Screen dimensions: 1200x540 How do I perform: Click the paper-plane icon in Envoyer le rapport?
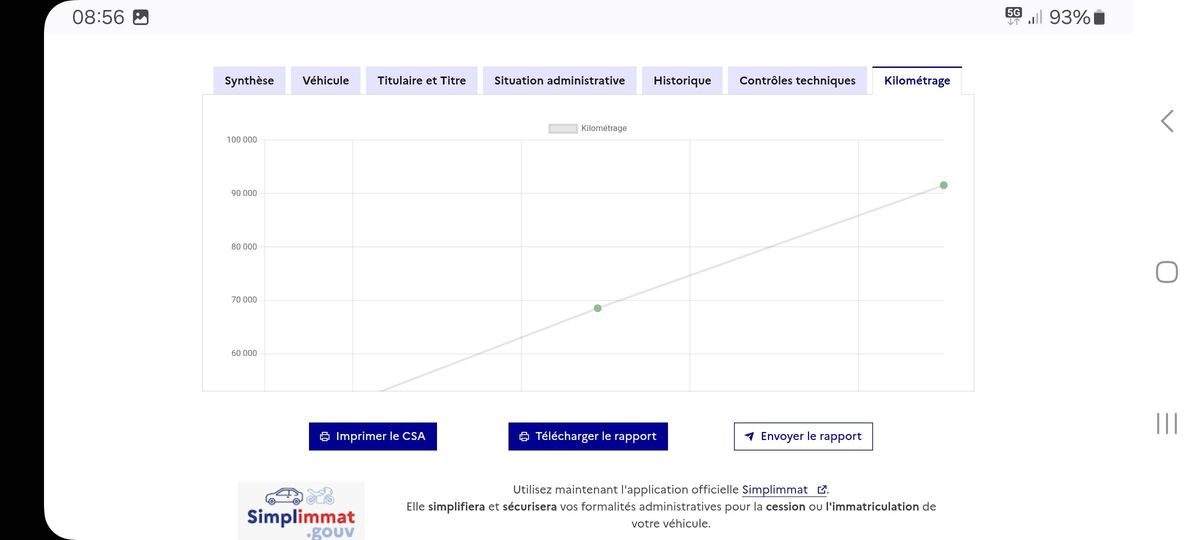[749, 437]
